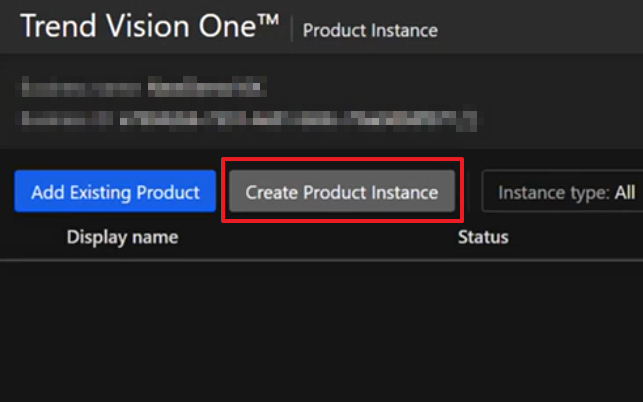The height and width of the screenshot is (402, 643).
Task: Click the word 'Existing' in Add Existing Product
Action: click(x=101, y=192)
